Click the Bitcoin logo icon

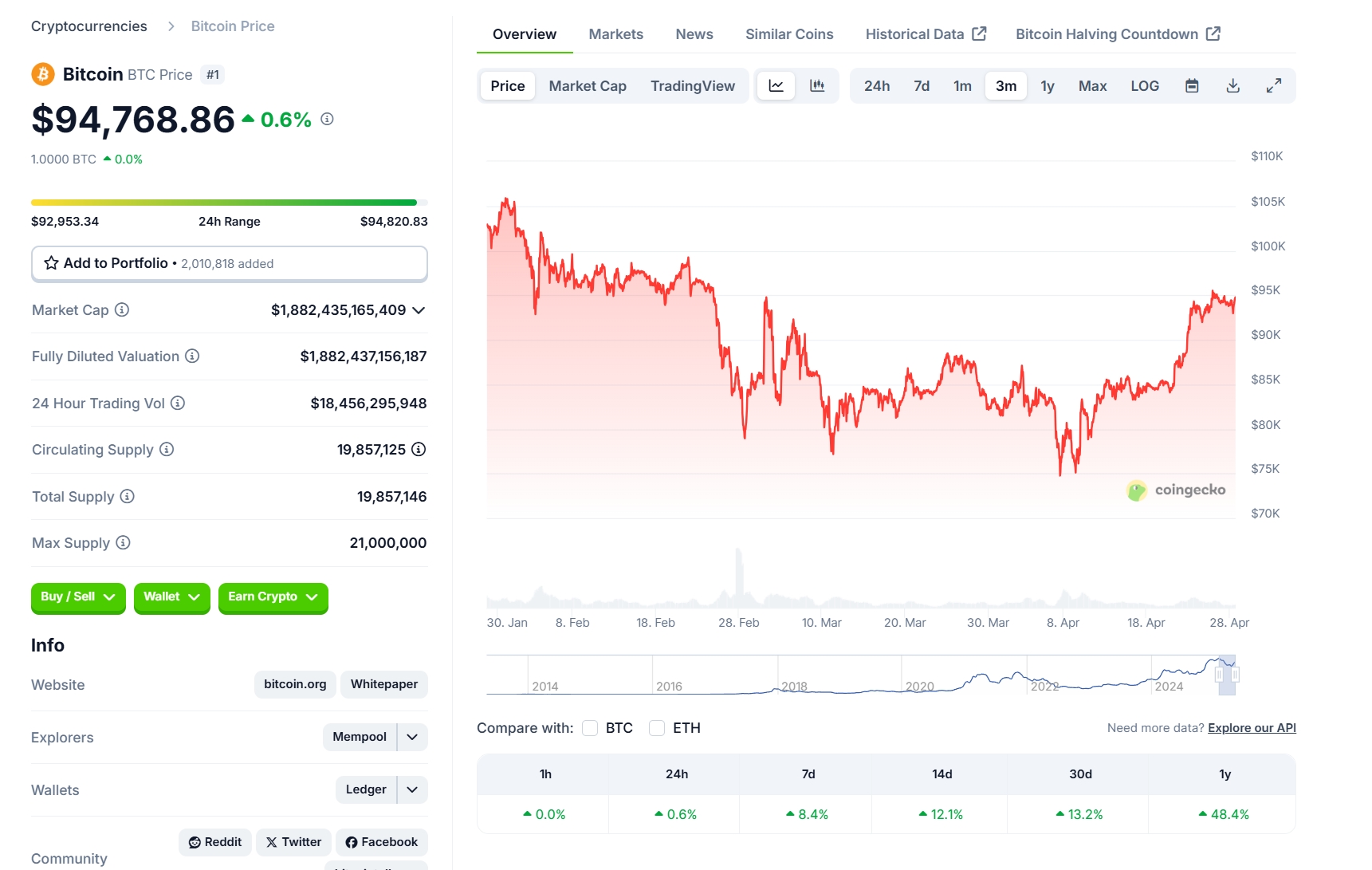[42, 74]
